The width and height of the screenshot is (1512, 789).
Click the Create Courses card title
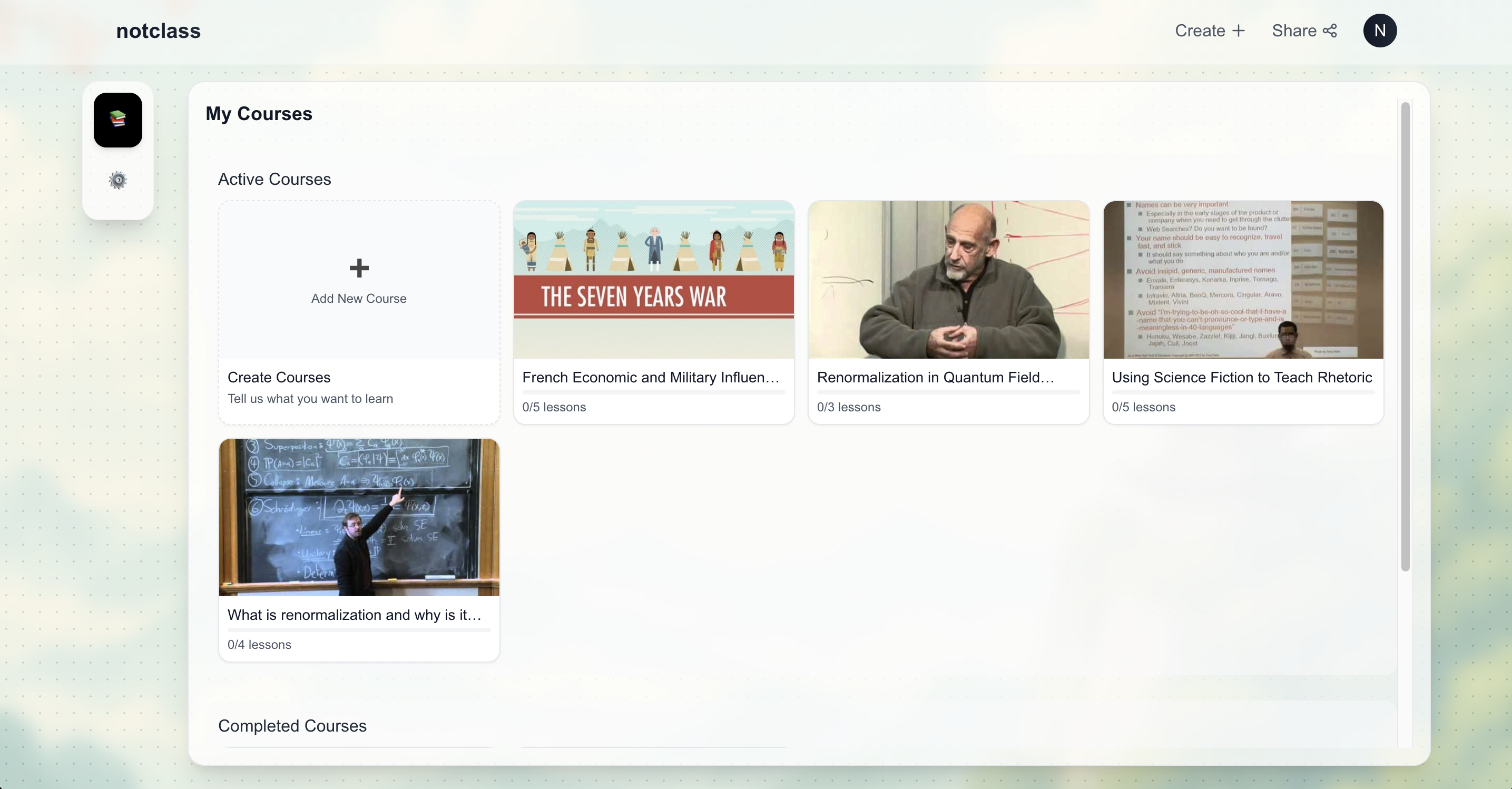tap(279, 377)
